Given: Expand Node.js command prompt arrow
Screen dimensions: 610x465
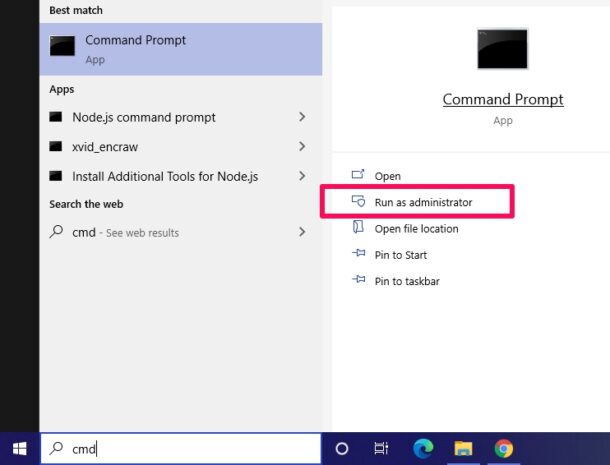Looking at the screenshot, I should (x=302, y=117).
